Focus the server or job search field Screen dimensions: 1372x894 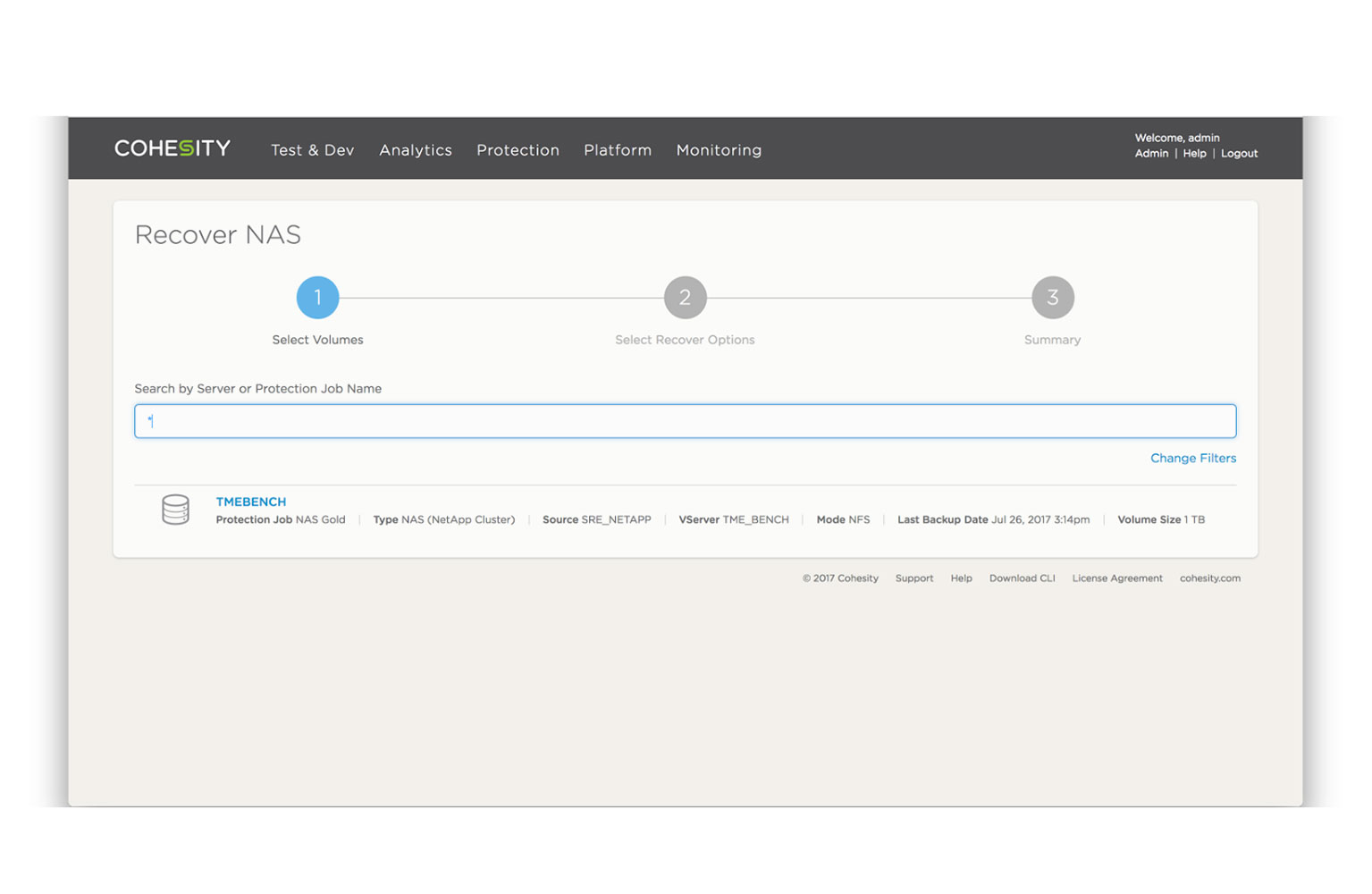point(685,421)
